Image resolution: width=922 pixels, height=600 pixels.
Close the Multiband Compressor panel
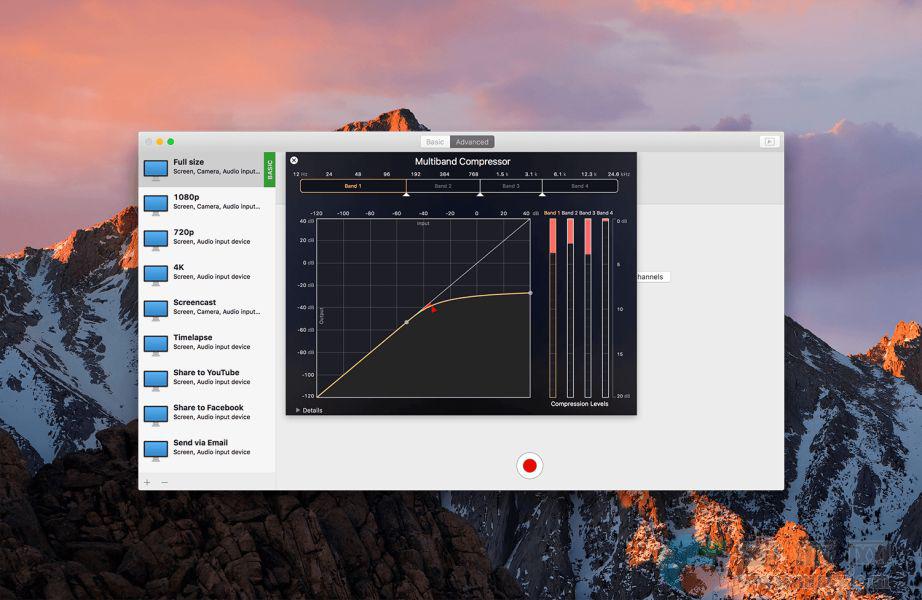tap(294, 160)
